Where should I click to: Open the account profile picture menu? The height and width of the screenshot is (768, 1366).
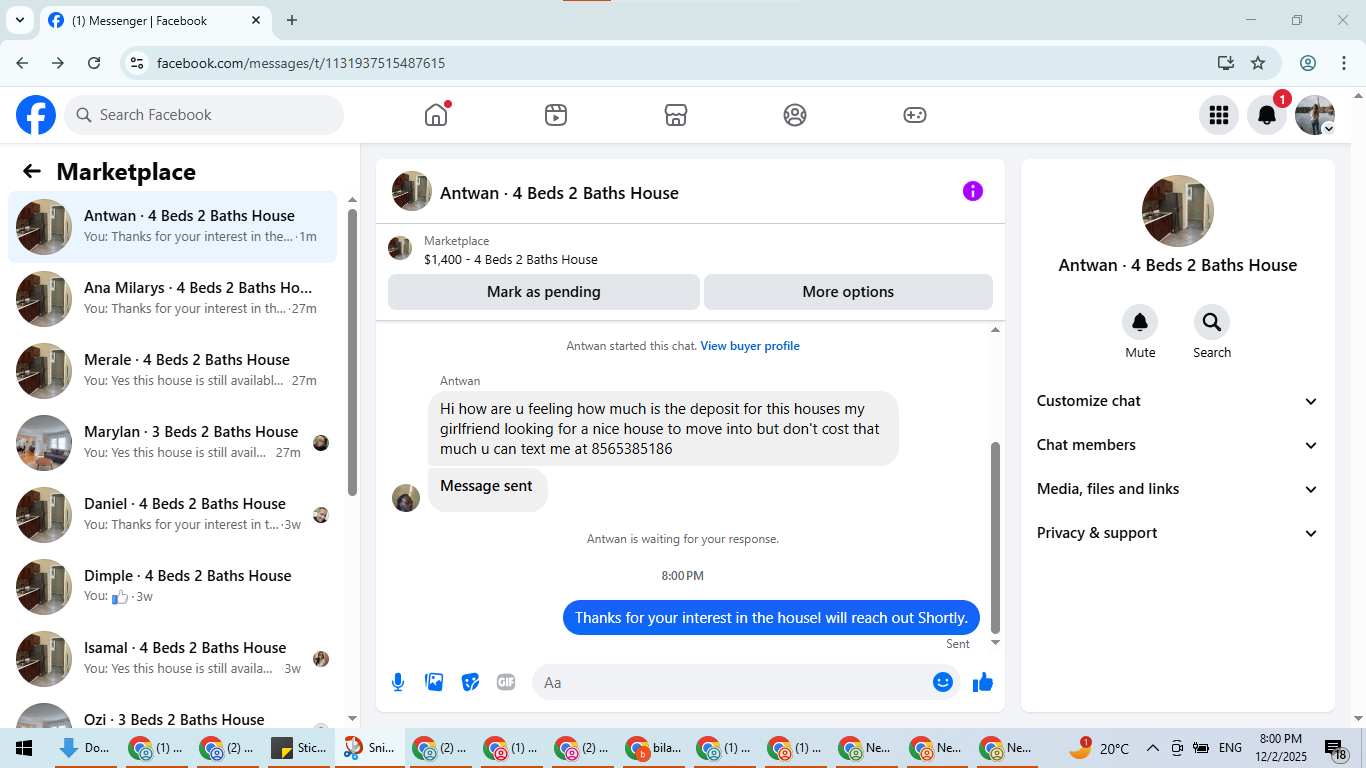coord(1315,115)
